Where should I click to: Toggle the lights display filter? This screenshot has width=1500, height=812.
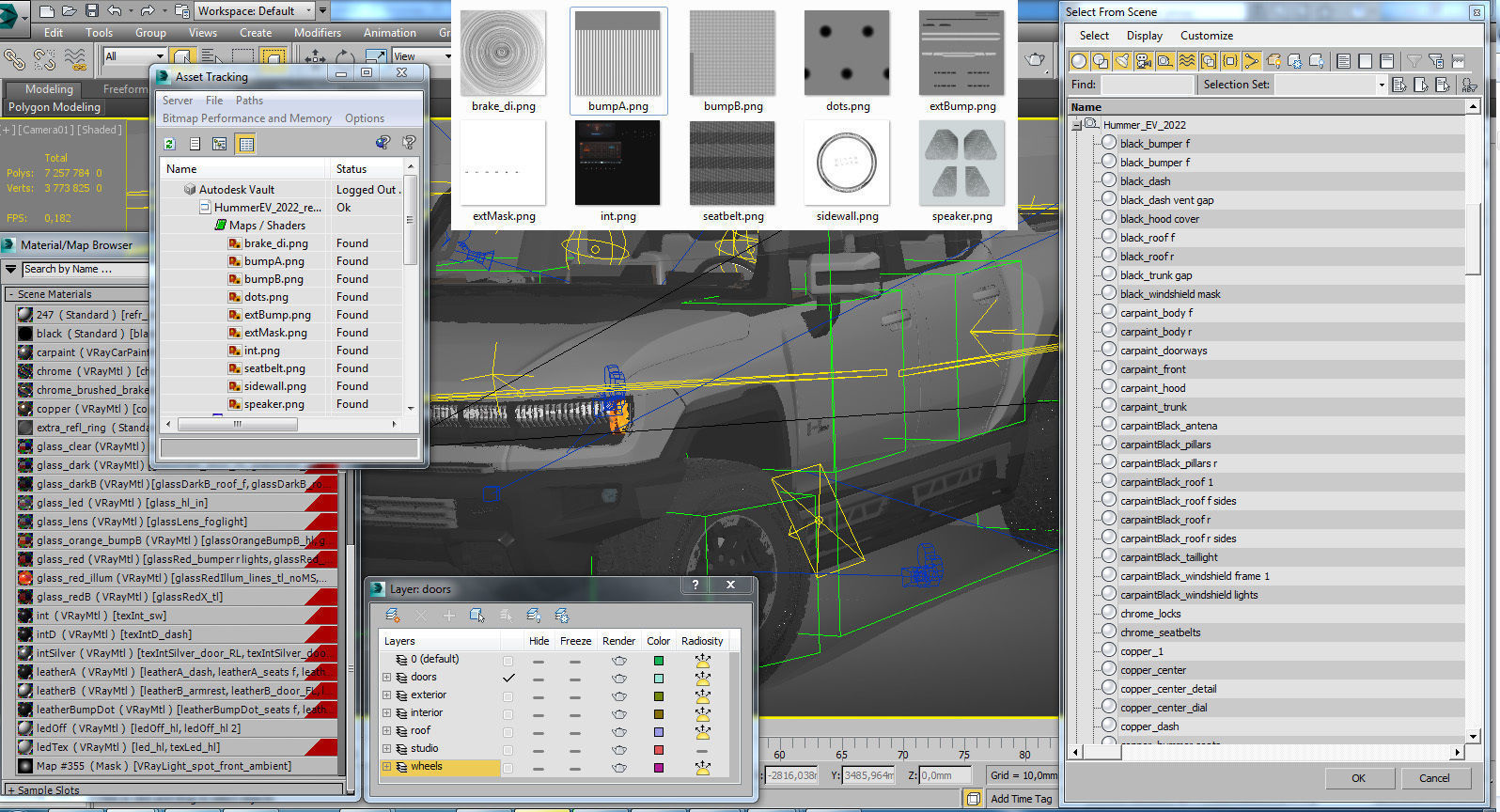1122,61
